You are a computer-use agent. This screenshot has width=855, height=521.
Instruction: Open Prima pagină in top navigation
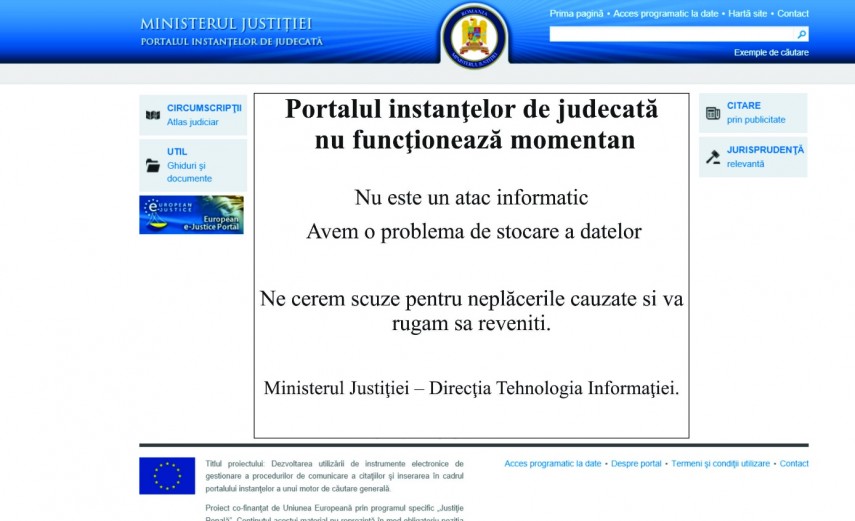tap(576, 14)
